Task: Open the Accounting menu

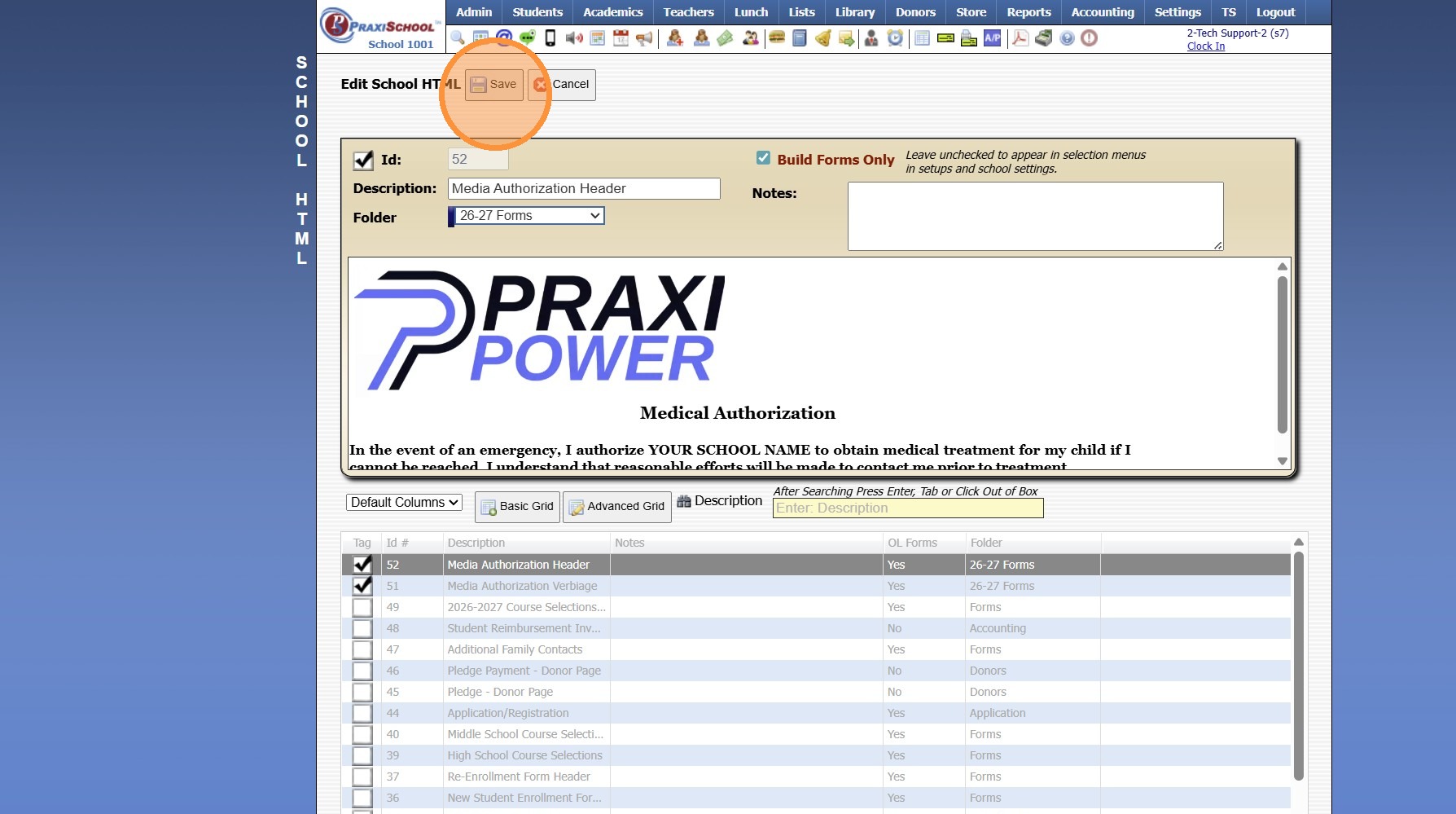Action: coord(1103,12)
